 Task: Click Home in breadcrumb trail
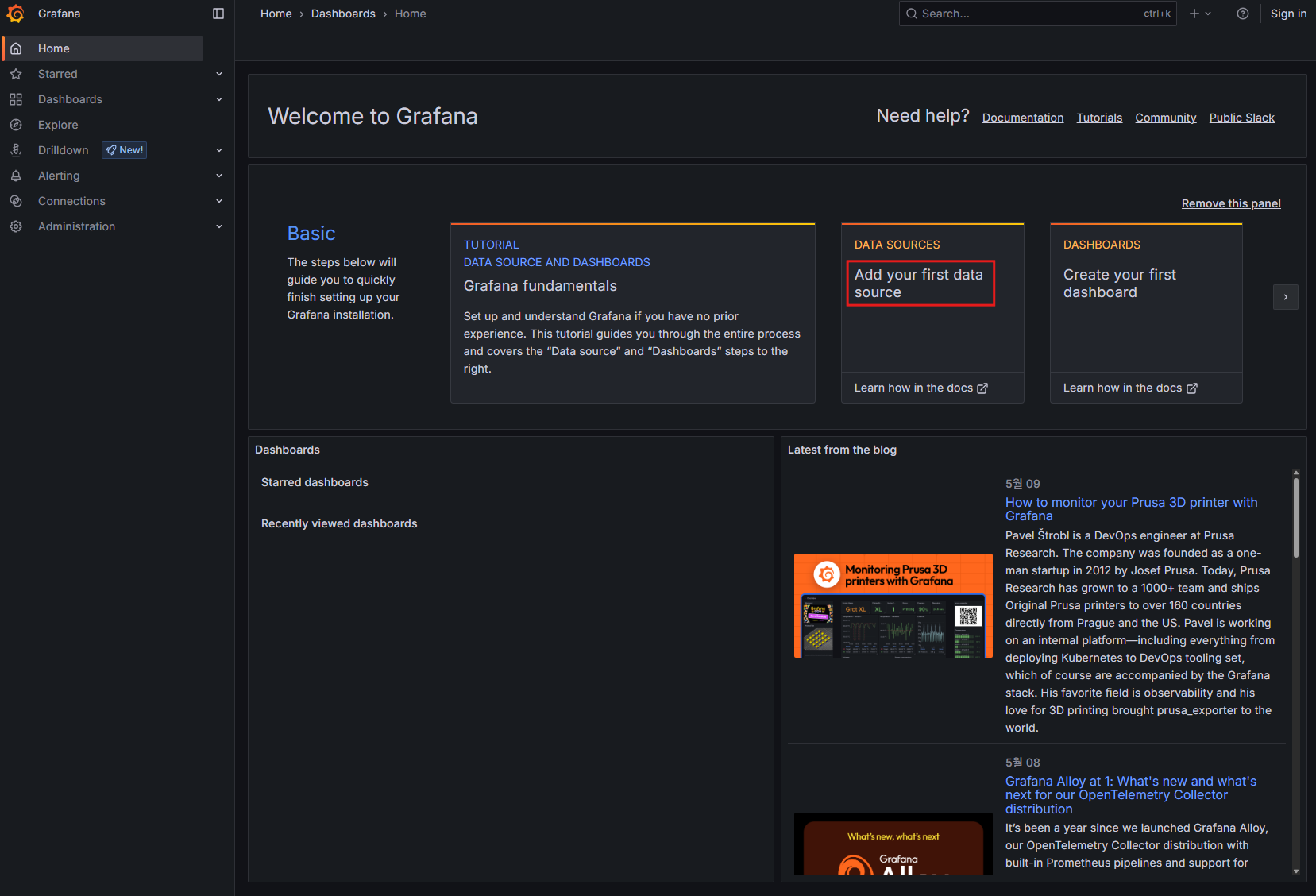pyautogui.click(x=276, y=14)
